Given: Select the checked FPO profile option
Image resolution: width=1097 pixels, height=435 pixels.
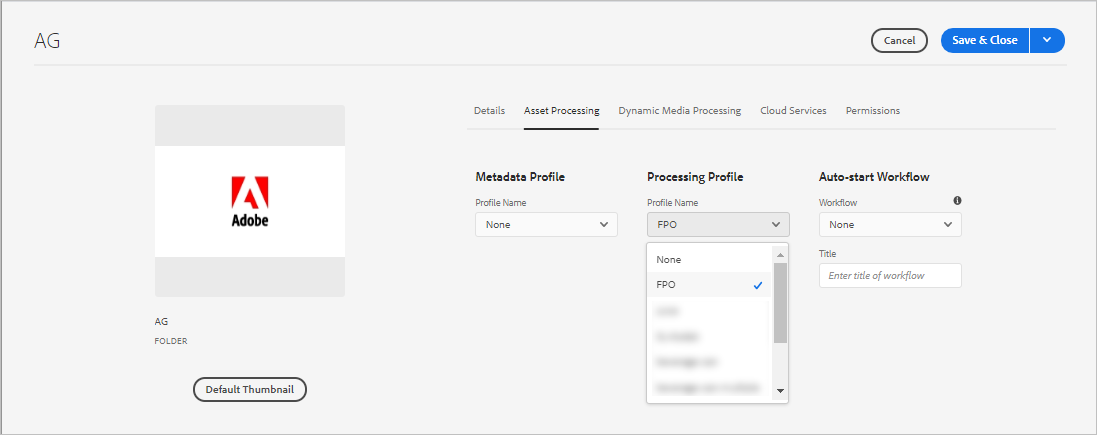Looking at the screenshot, I should pyautogui.click(x=709, y=285).
